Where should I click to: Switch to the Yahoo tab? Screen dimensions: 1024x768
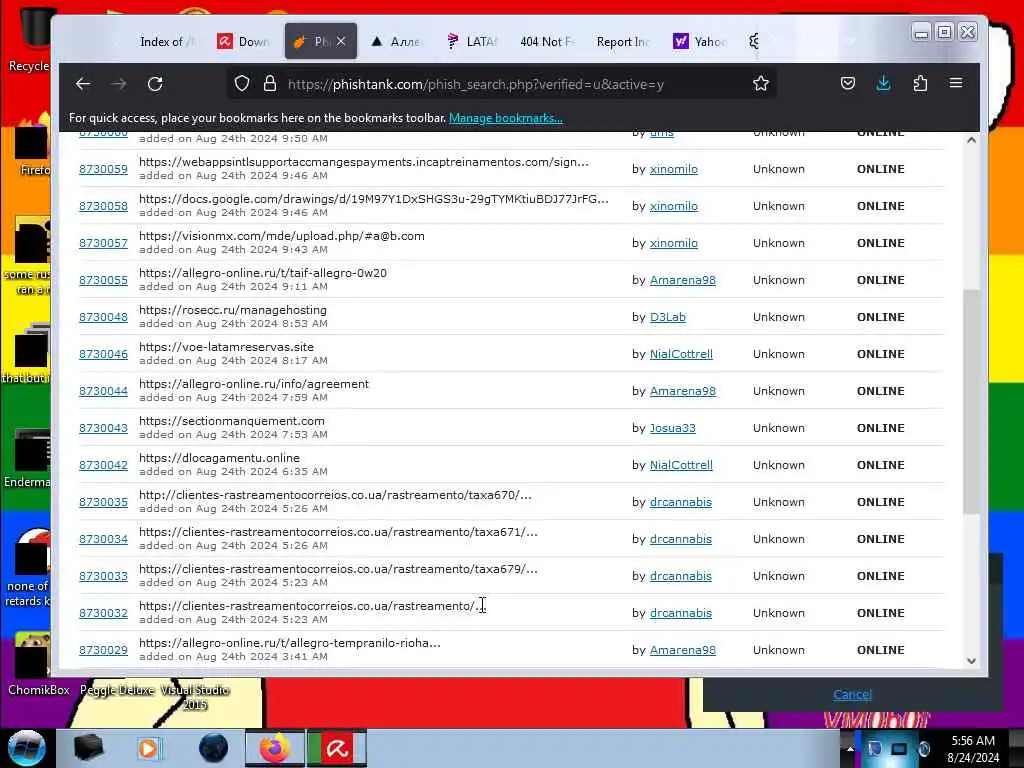699,42
